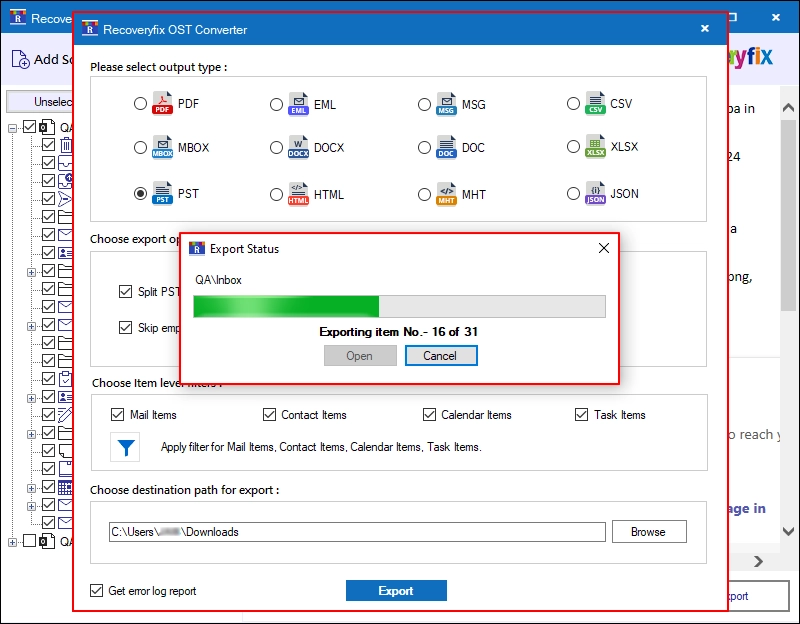Open the item filter funnel icon
800x624 pixels.
pyautogui.click(x=126, y=447)
